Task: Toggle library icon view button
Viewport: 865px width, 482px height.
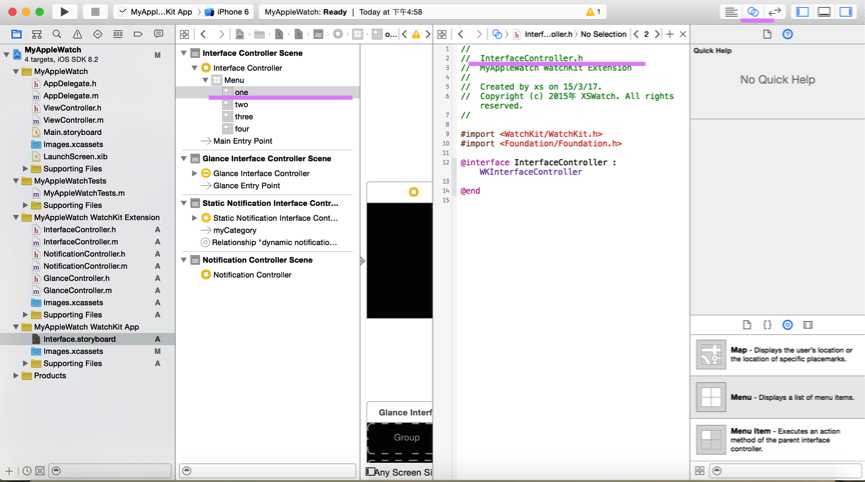Action: pos(700,471)
